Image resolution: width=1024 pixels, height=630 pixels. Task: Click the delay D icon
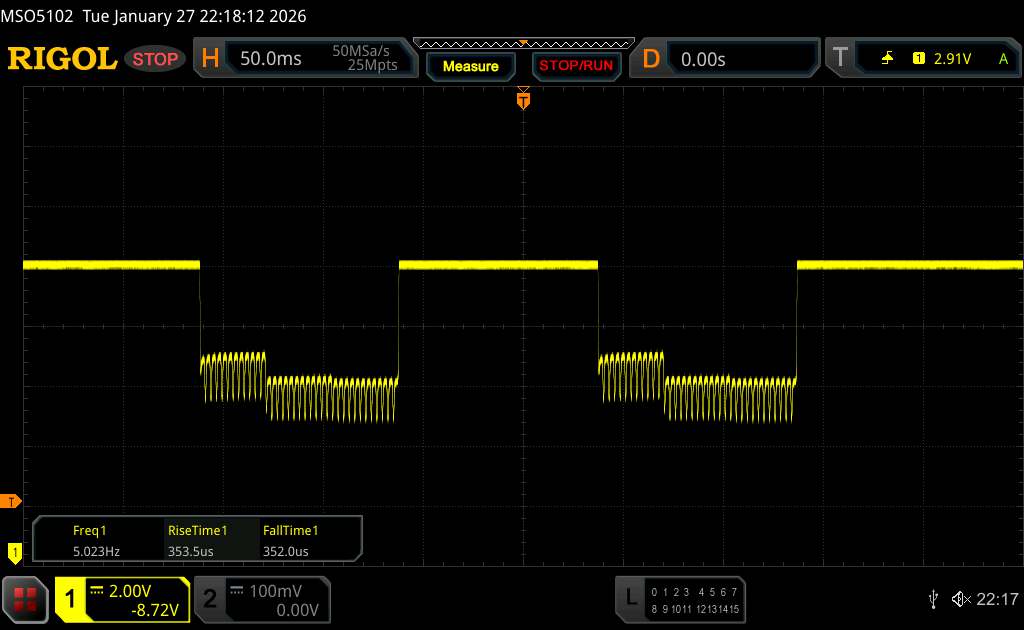[651, 59]
